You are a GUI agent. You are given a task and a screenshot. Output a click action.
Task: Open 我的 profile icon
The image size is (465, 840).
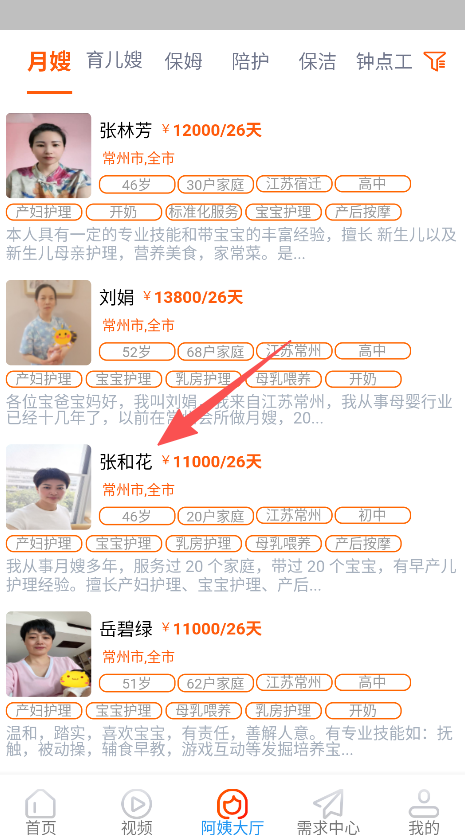[x=424, y=804]
